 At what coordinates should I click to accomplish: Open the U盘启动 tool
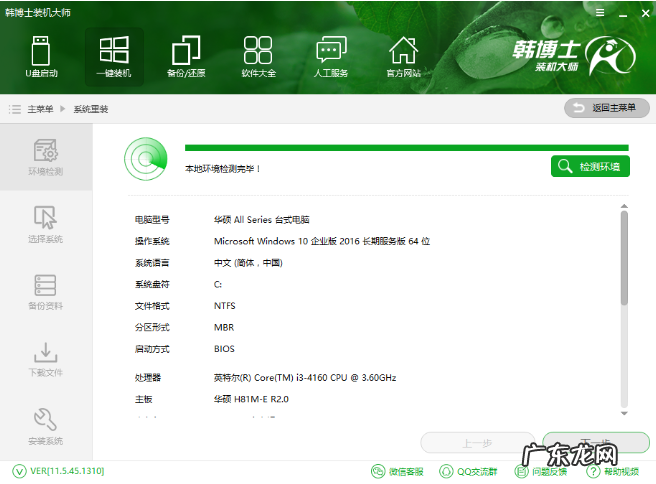coord(41,57)
